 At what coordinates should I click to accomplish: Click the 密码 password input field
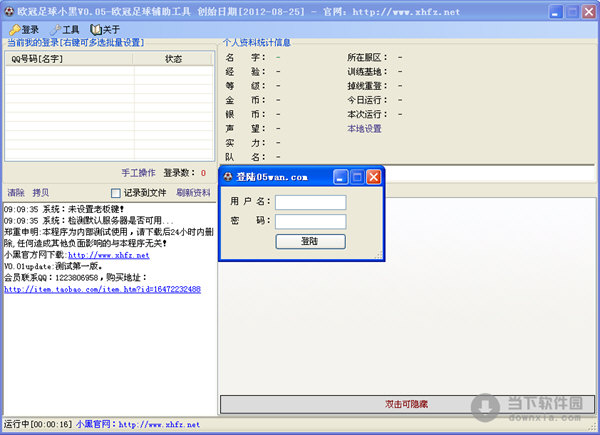(x=310, y=221)
